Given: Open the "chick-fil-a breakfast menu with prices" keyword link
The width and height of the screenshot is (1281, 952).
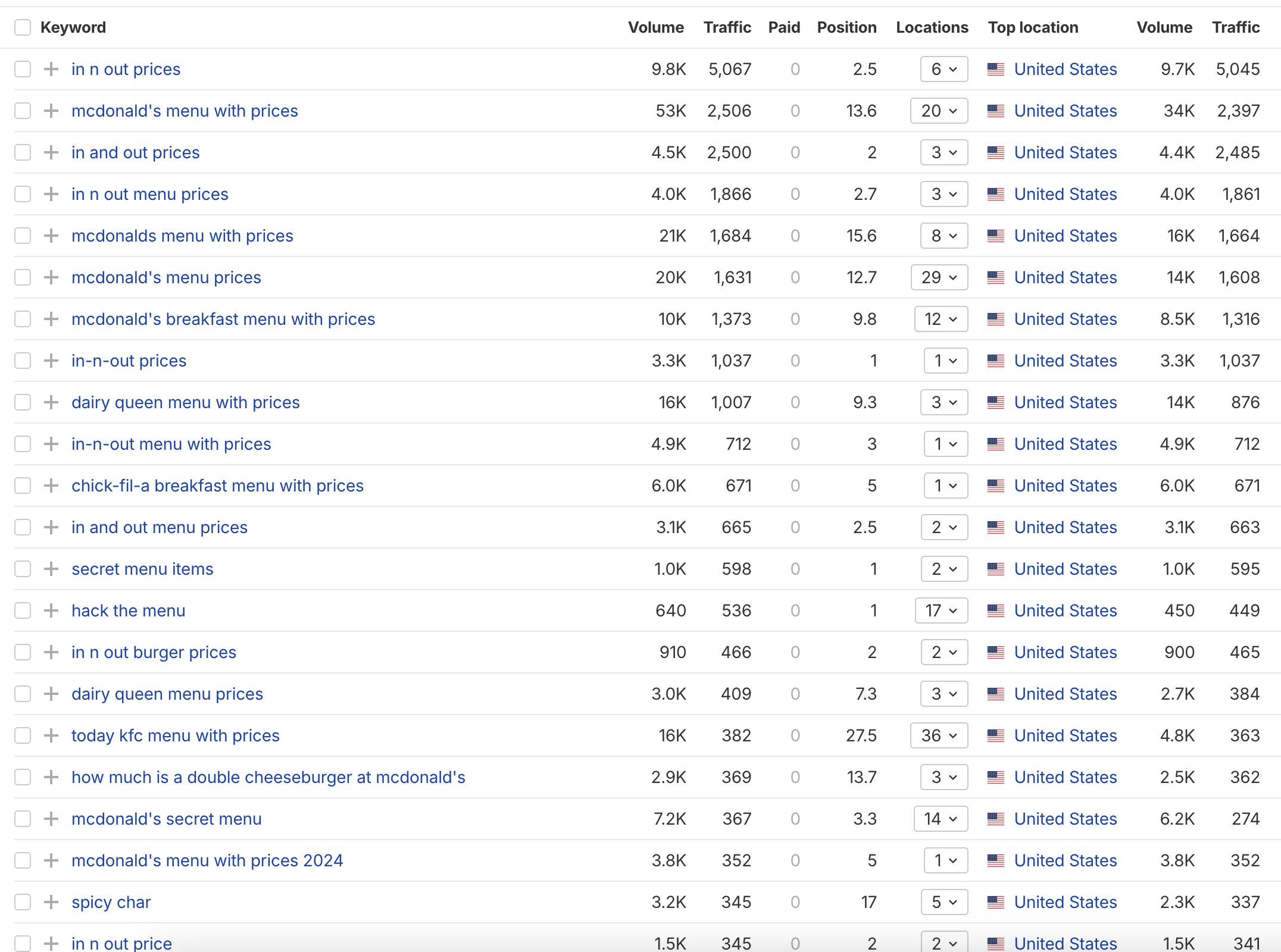Looking at the screenshot, I should click(217, 486).
